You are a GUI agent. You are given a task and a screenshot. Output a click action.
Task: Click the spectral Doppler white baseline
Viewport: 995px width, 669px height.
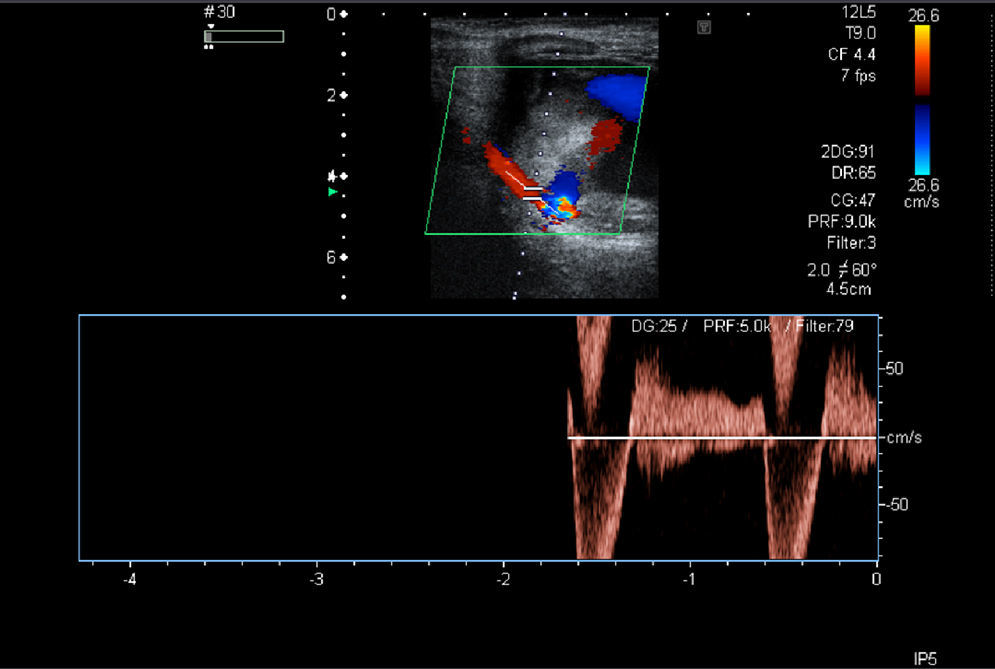point(720,438)
